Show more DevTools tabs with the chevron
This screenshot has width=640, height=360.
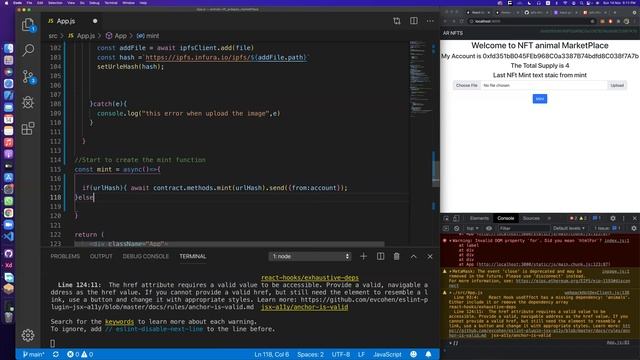549,218
